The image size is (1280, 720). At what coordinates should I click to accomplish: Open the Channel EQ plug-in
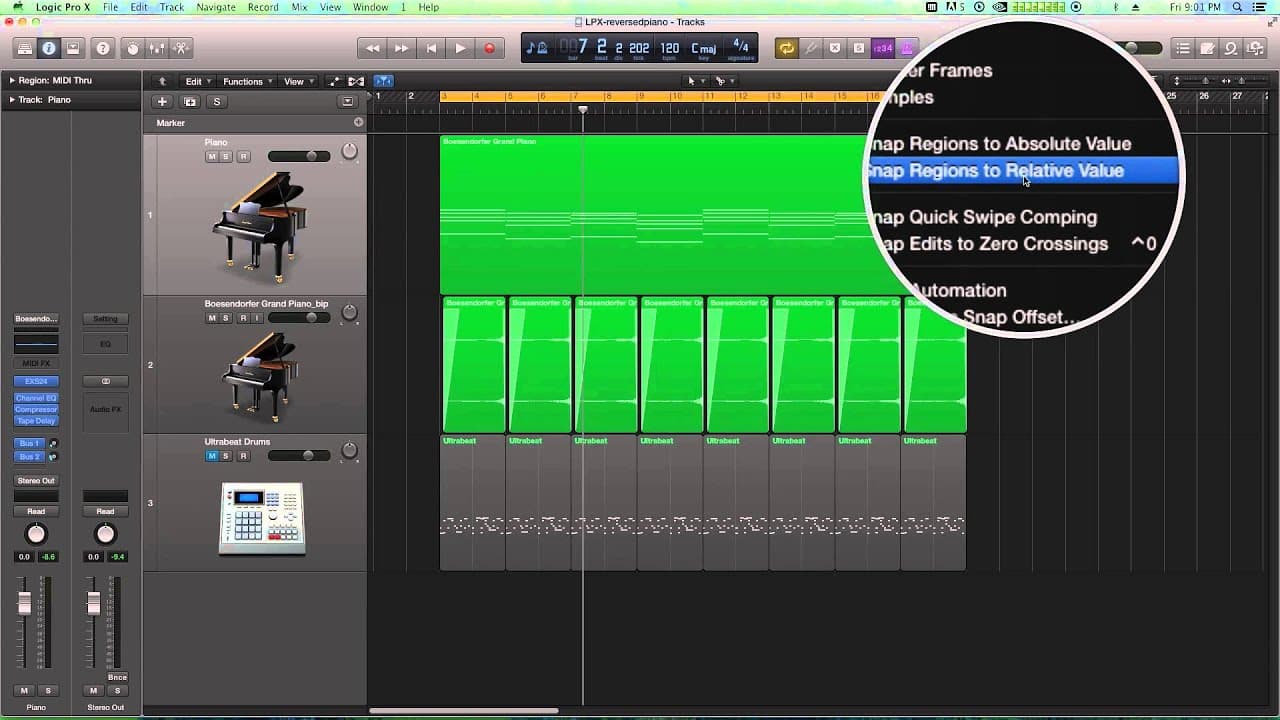(x=36, y=398)
